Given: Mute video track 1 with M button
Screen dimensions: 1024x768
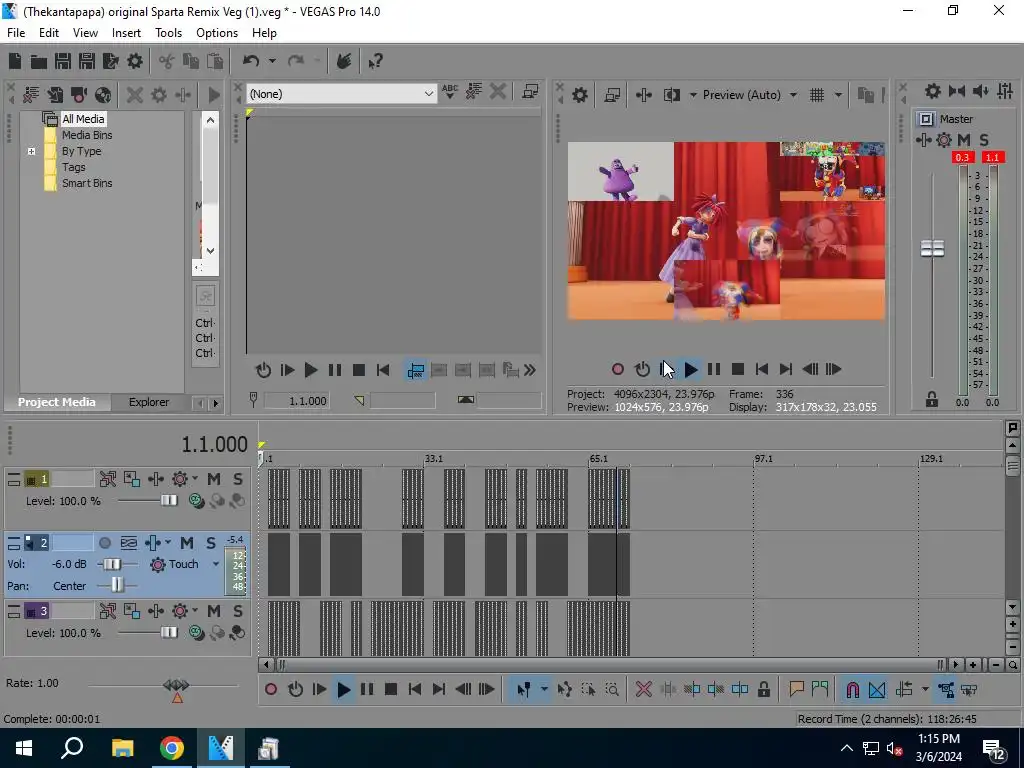Looking at the screenshot, I should [214, 479].
